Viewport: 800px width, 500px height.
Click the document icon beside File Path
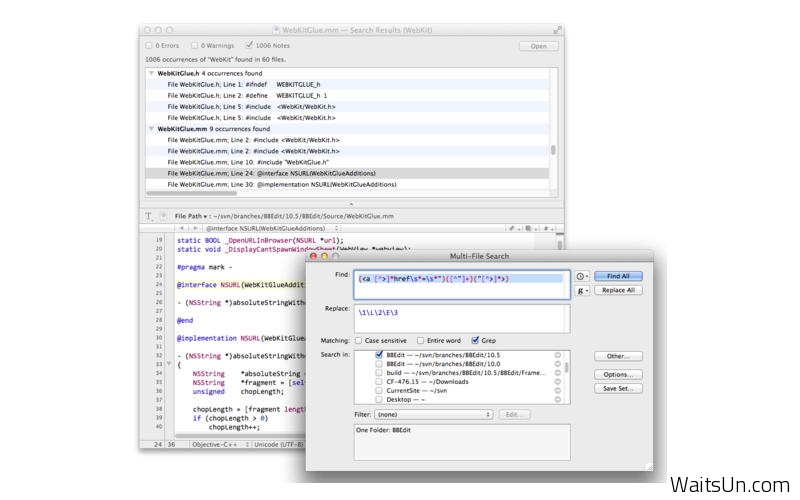point(163,216)
